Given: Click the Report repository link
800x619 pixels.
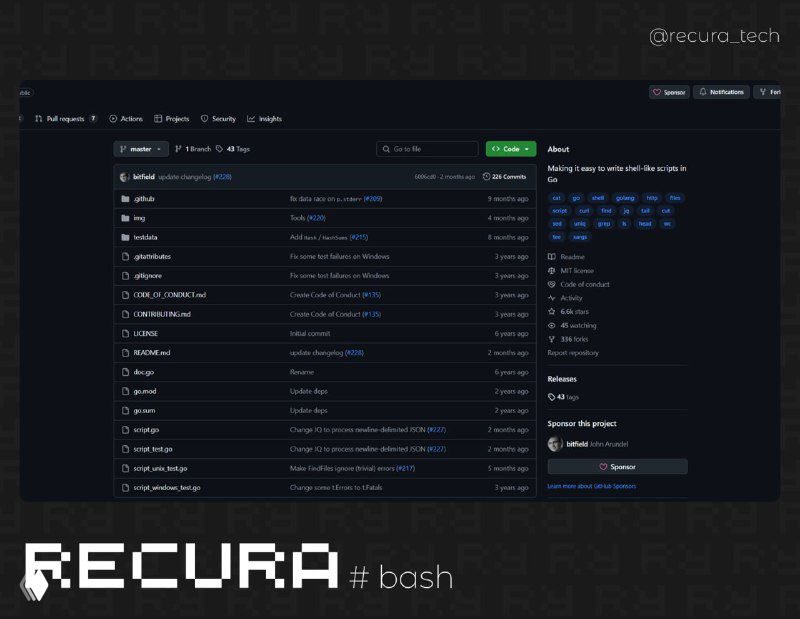Looking at the screenshot, I should pyautogui.click(x=572, y=351).
